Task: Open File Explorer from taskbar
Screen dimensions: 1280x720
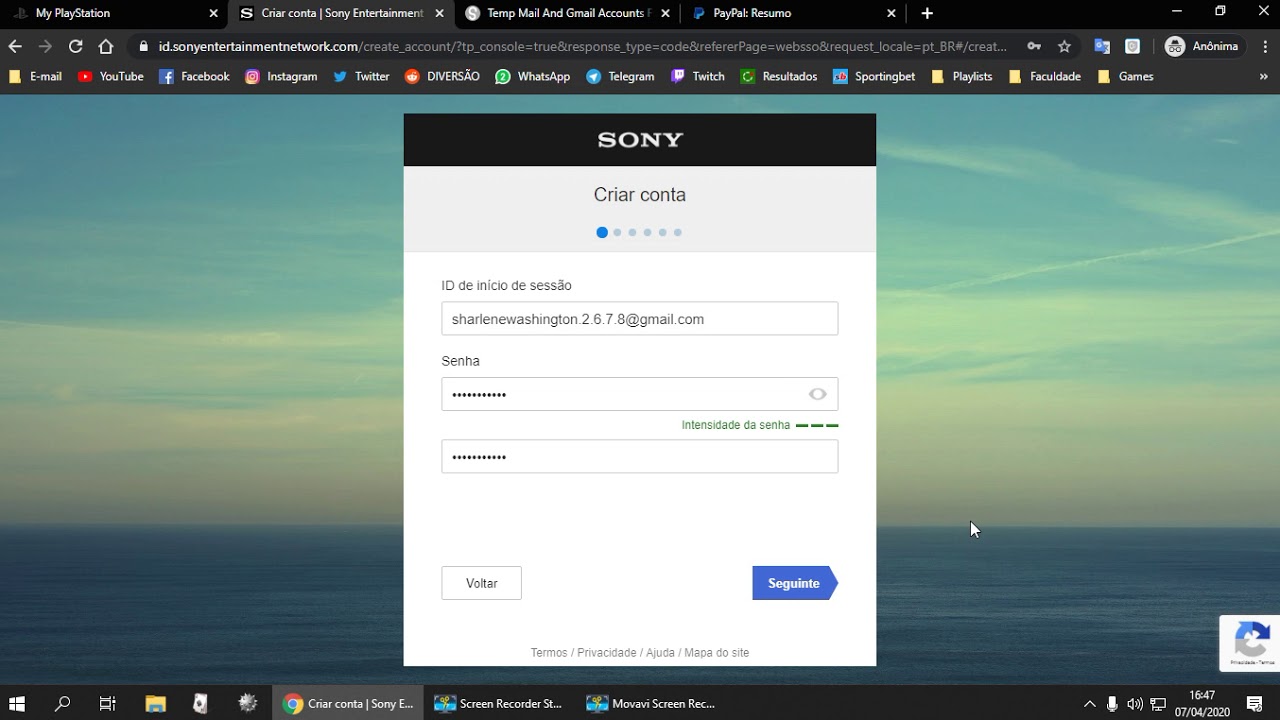Action: (155, 704)
